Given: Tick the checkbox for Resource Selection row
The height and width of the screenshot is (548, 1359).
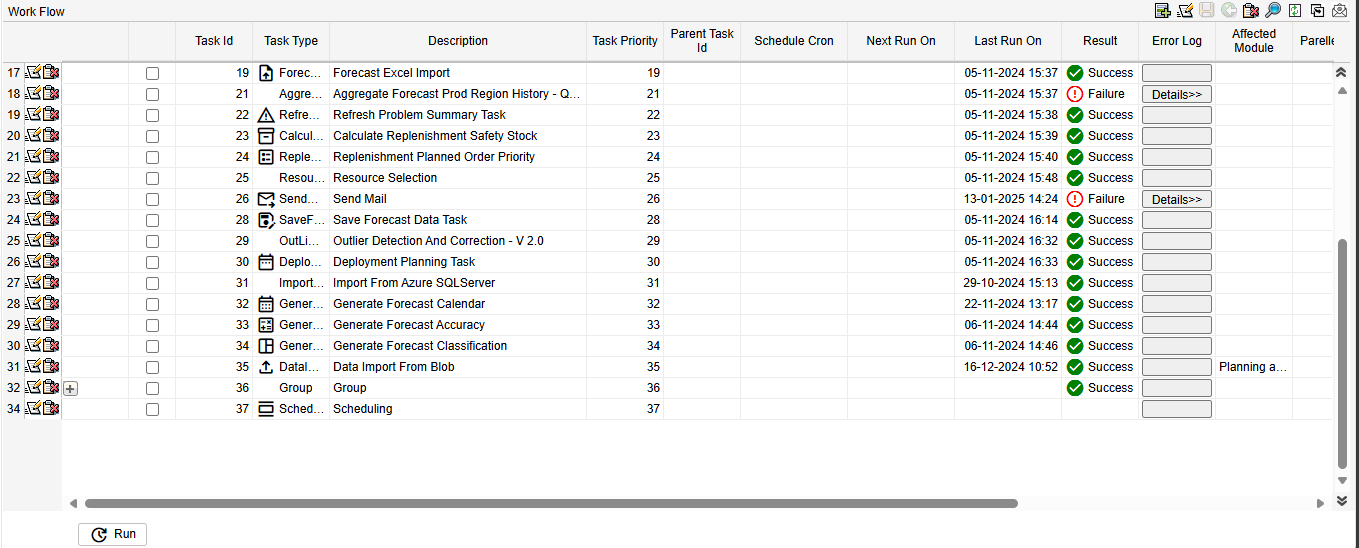Looking at the screenshot, I should [152, 178].
